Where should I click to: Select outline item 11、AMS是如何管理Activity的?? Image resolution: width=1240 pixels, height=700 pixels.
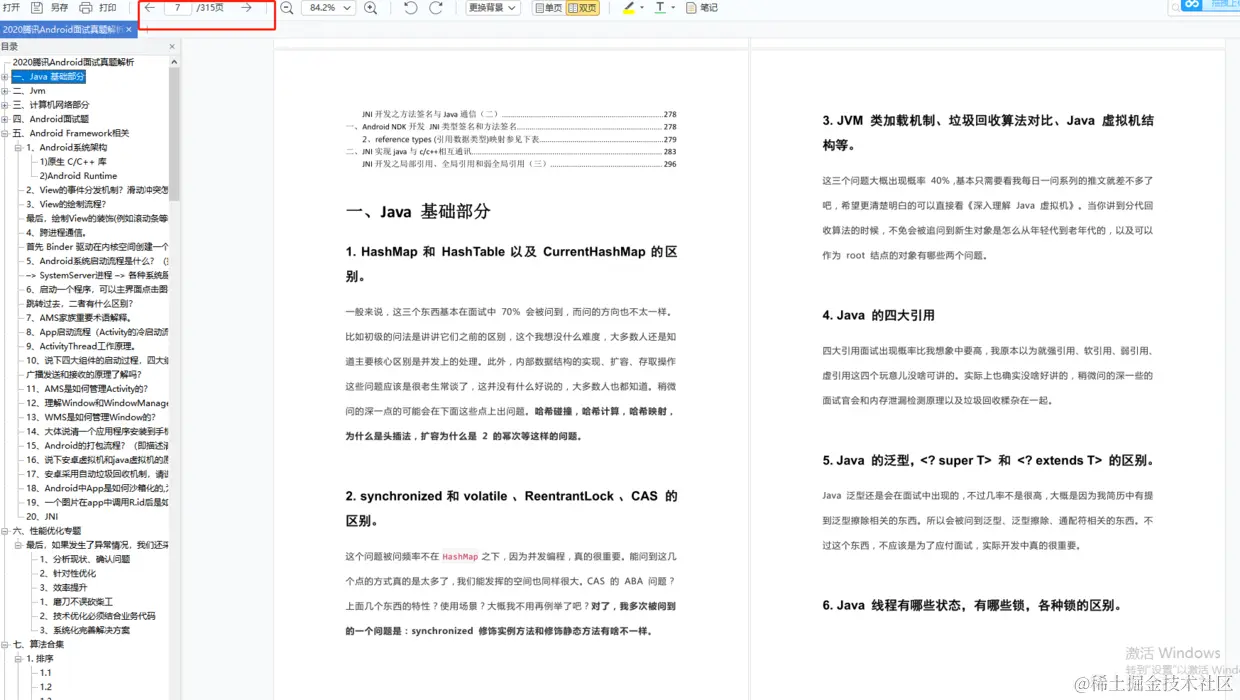87,389
